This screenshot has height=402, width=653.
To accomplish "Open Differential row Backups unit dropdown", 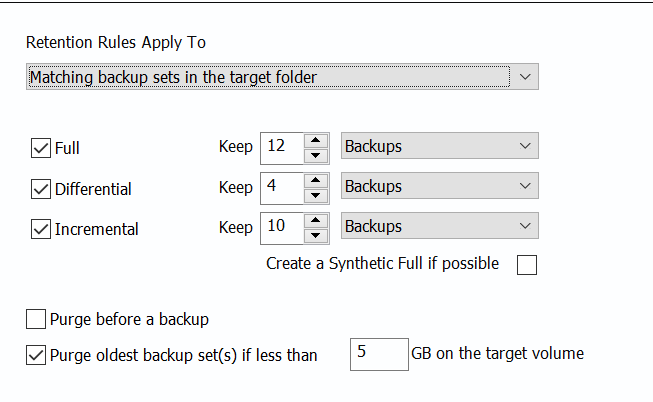I will coord(440,186).
